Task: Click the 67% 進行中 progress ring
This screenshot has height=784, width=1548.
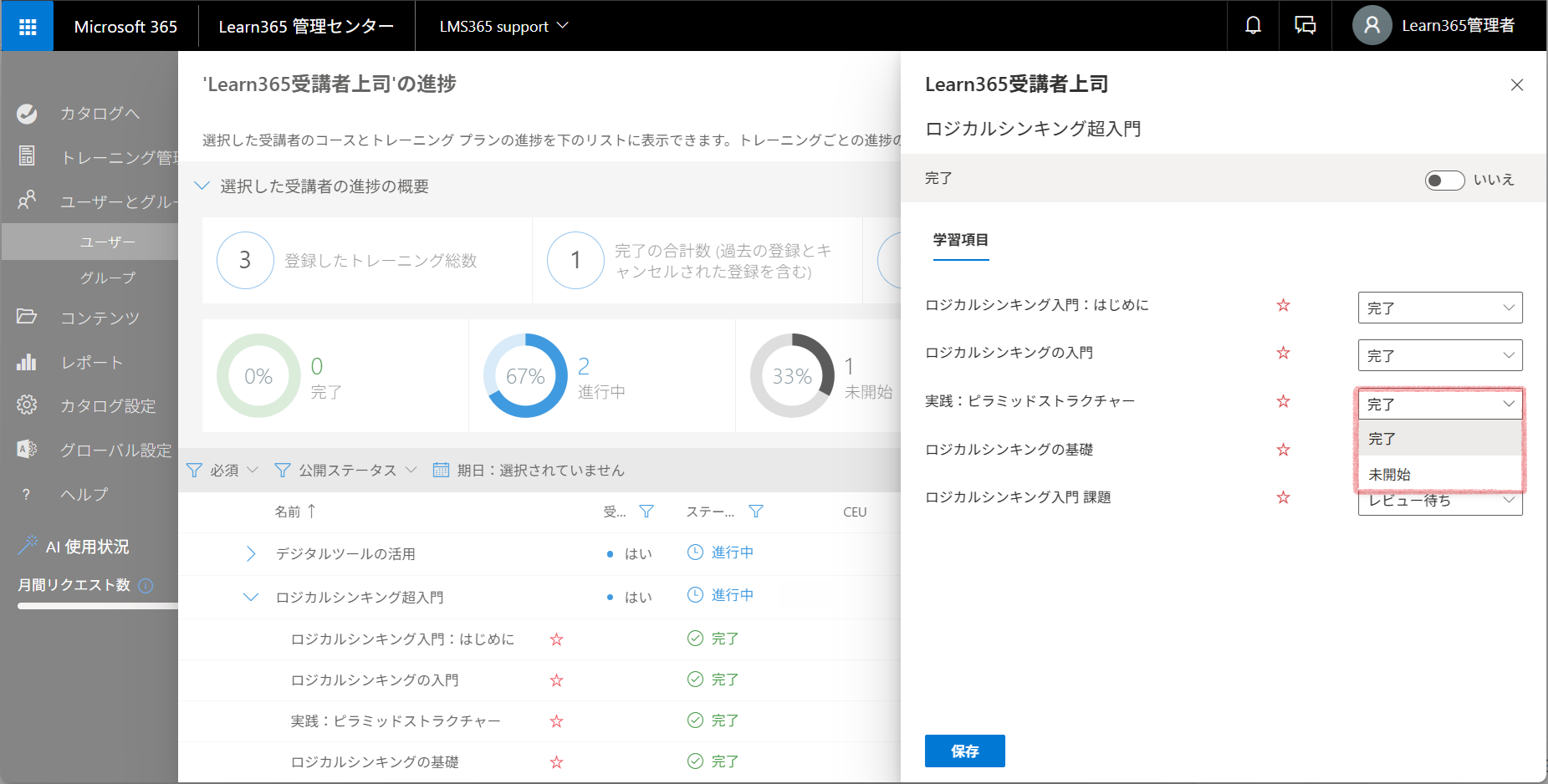Action: (525, 376)
